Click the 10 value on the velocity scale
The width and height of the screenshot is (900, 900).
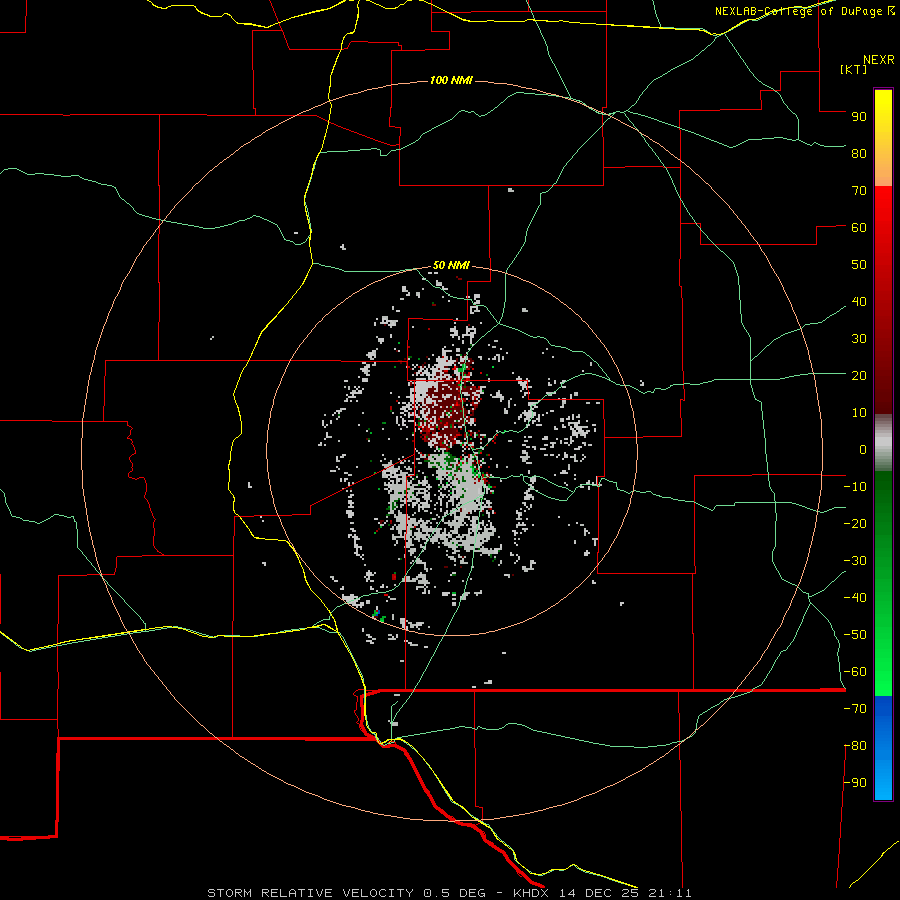click(859, 413)
